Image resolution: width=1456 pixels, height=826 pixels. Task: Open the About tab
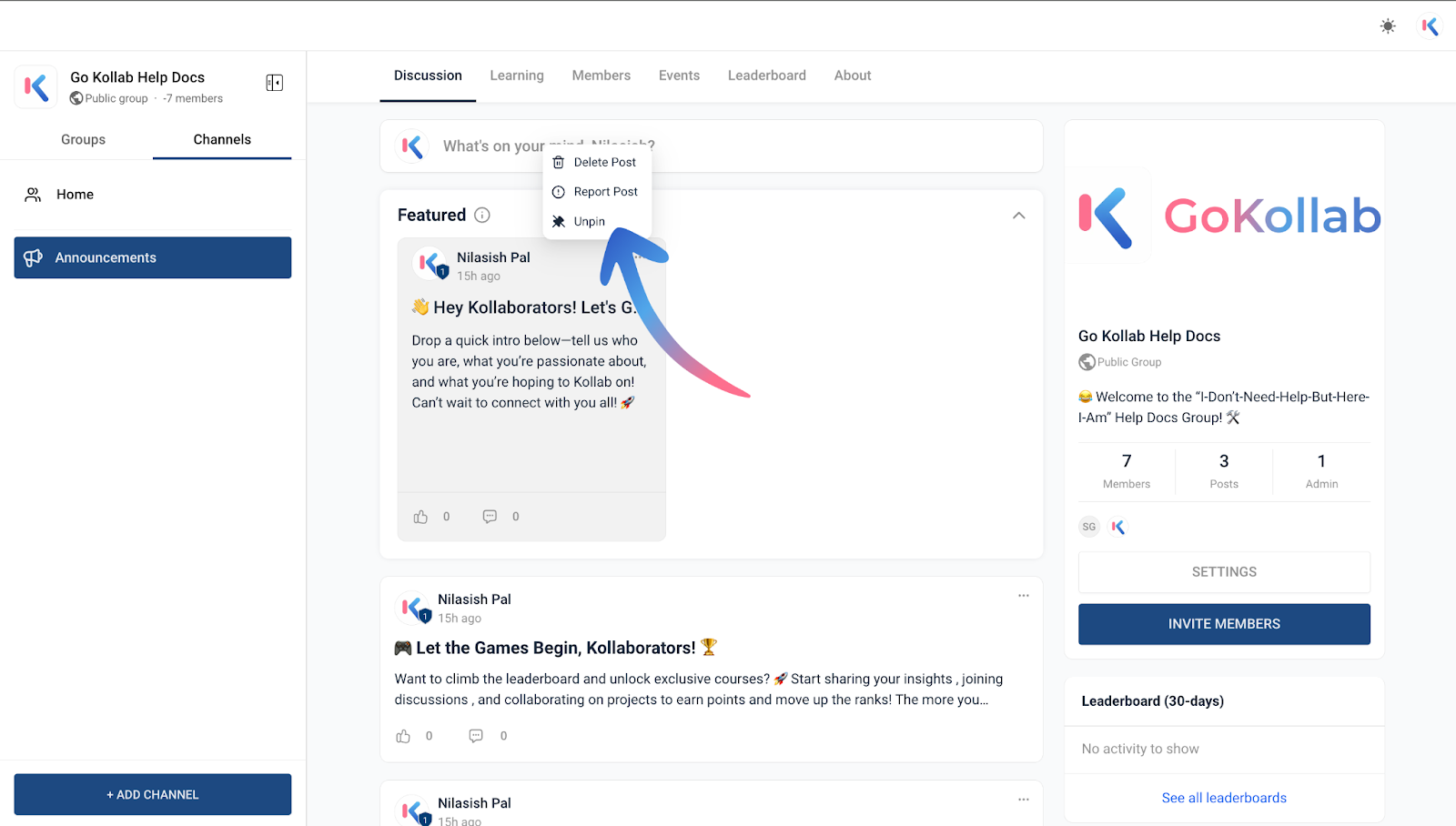click(853, 76)
